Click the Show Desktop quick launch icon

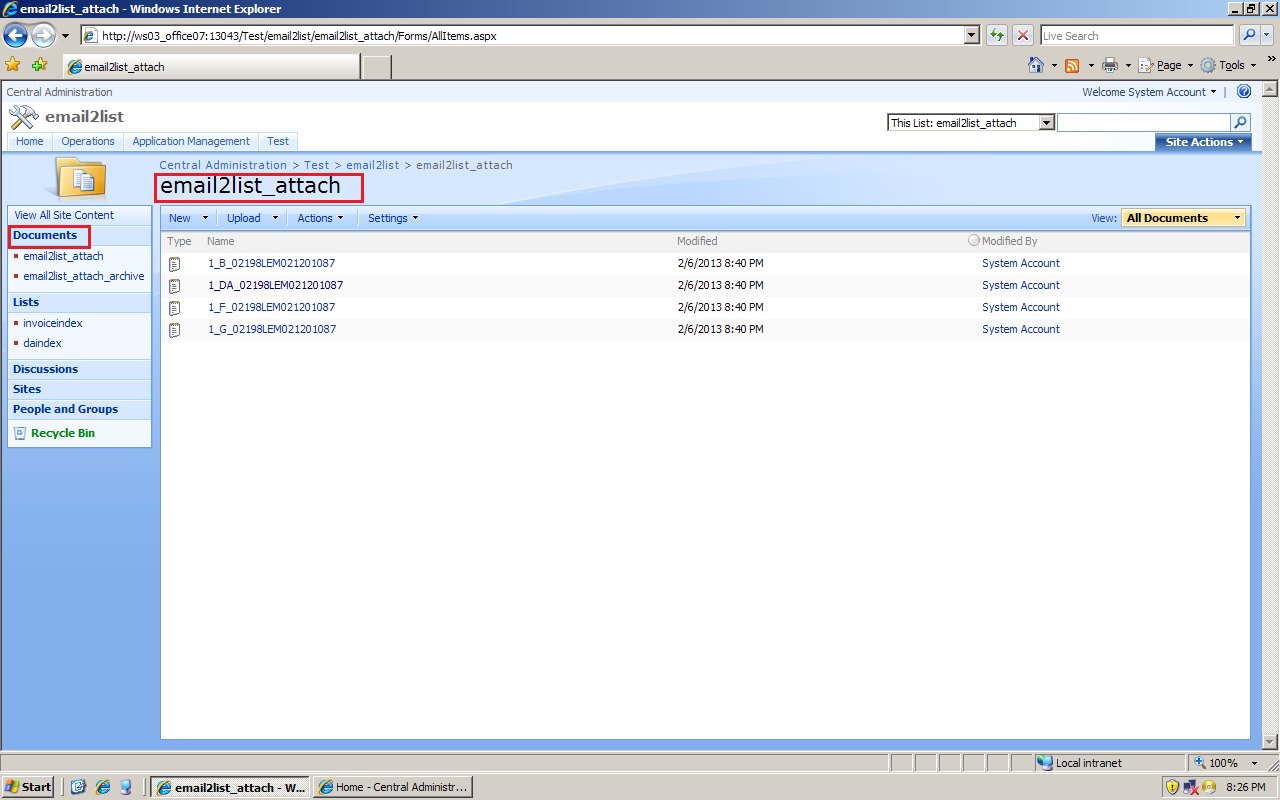(78, 787)
